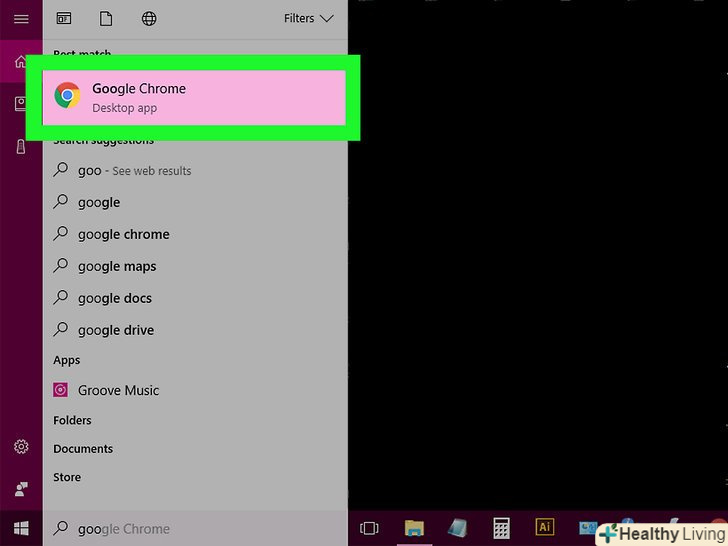Screen dimensions: 728x546
Task: Select 'goo' see web results suggestion
Action: click(134, 171)
